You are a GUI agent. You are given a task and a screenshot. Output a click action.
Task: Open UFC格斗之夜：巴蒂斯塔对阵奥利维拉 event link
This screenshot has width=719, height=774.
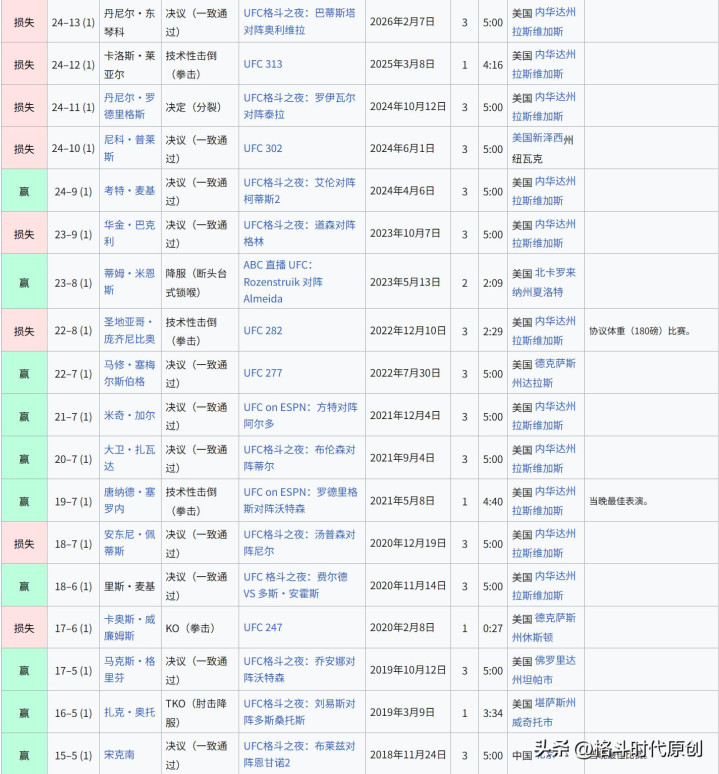click(299, 21)
